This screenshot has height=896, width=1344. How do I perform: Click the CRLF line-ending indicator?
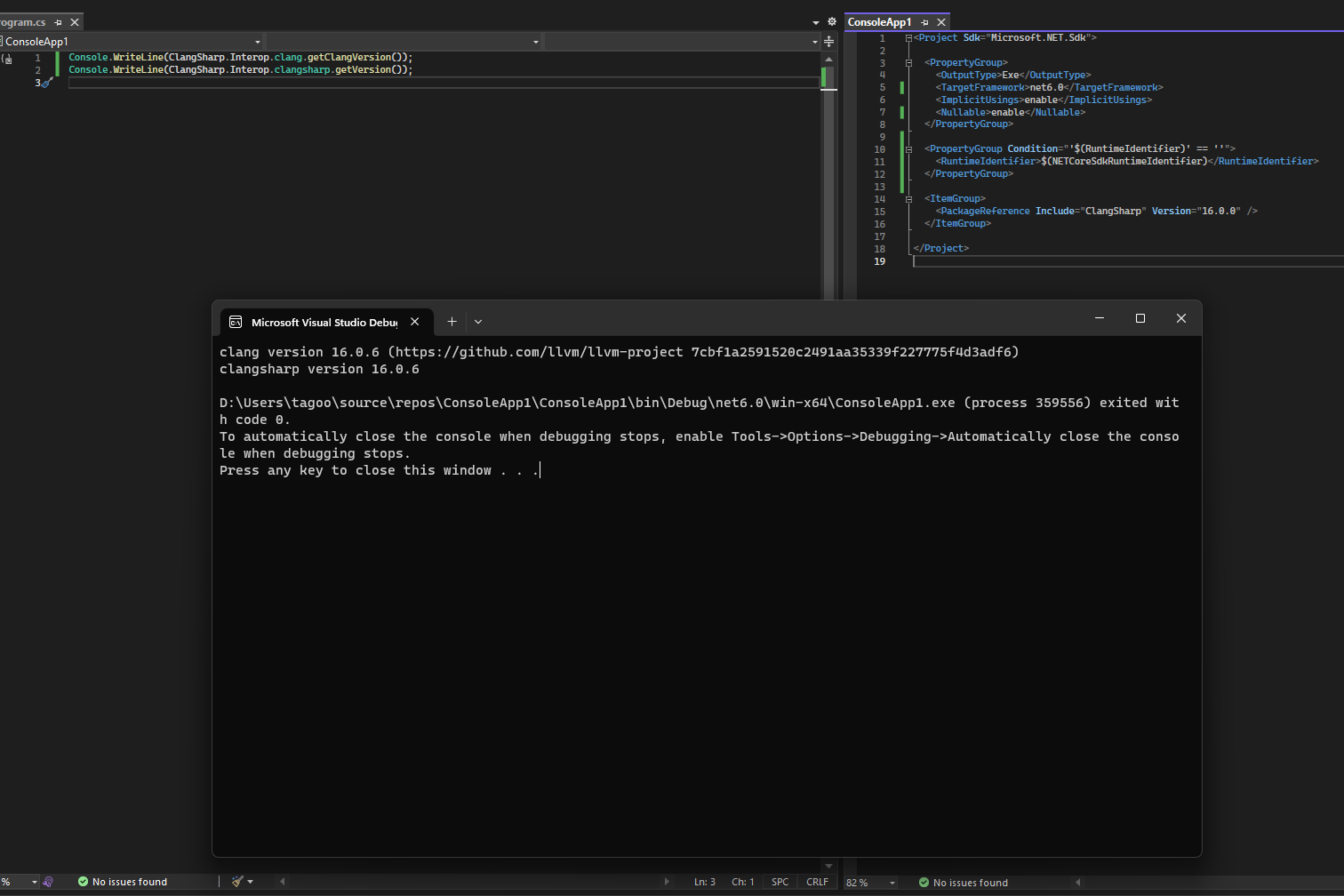click(x=817, y=881)
